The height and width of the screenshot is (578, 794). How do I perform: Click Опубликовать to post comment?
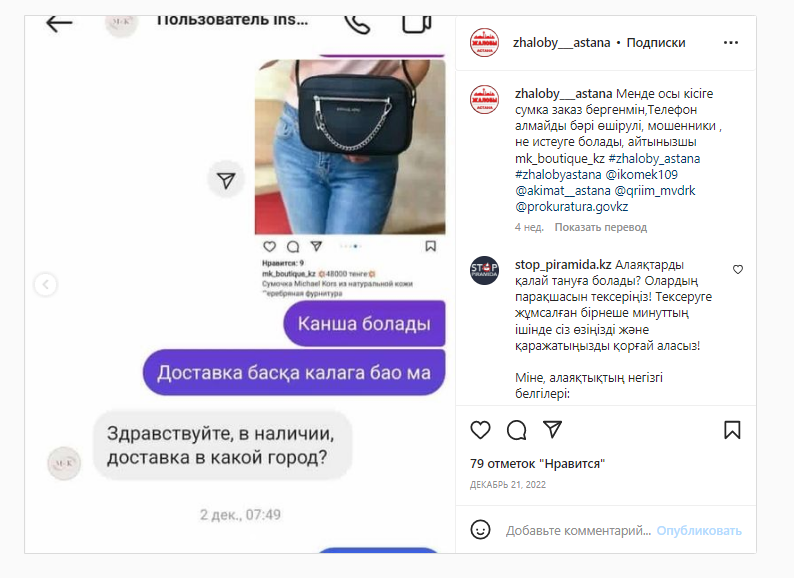point(699,530)
